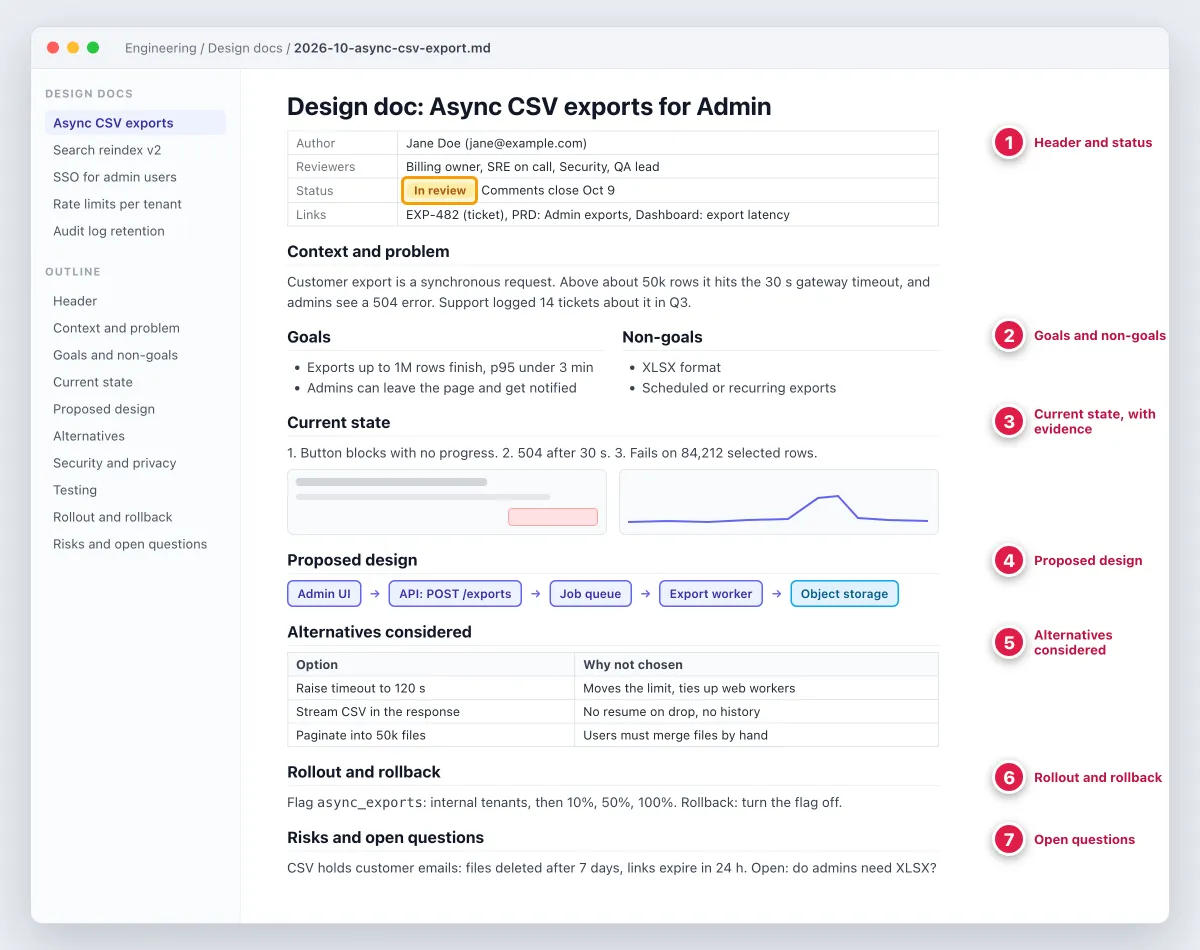
Task: Open SSO for admin users doc
Action: coord(115,177)
